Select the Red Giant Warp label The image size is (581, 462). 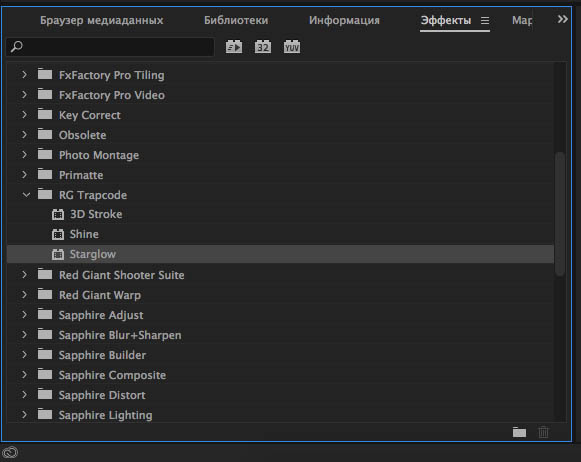point(100,295)
